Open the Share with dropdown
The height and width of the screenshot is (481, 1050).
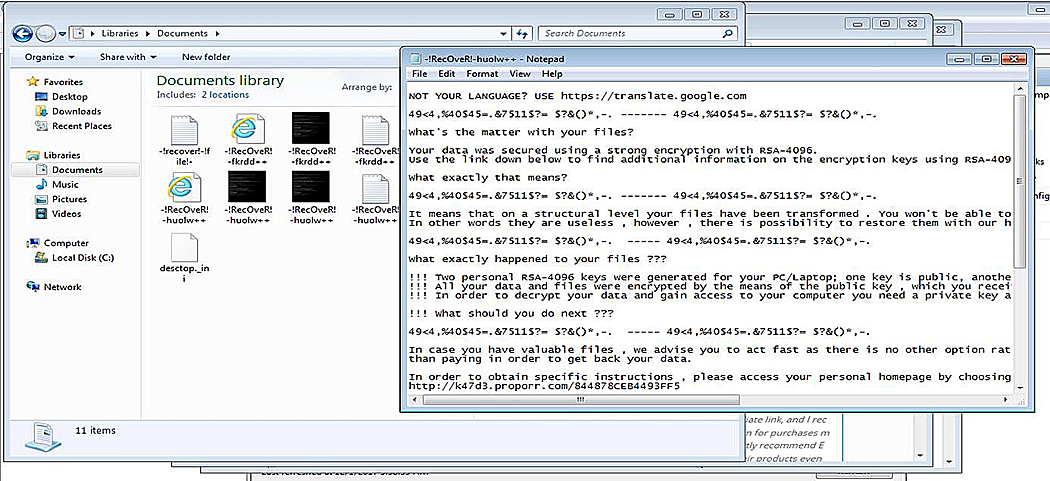tap(128, 57)
